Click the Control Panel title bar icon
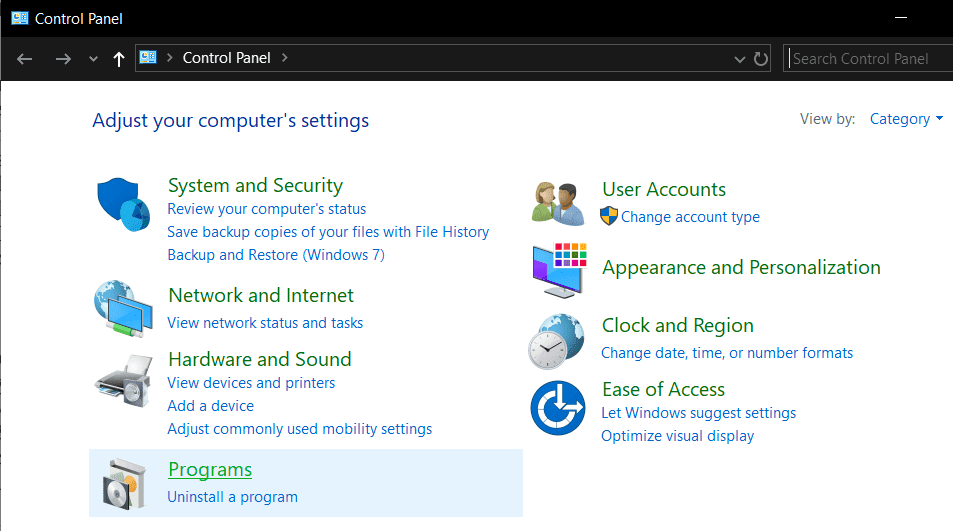 pyautogui.click(x=20, y=18)
